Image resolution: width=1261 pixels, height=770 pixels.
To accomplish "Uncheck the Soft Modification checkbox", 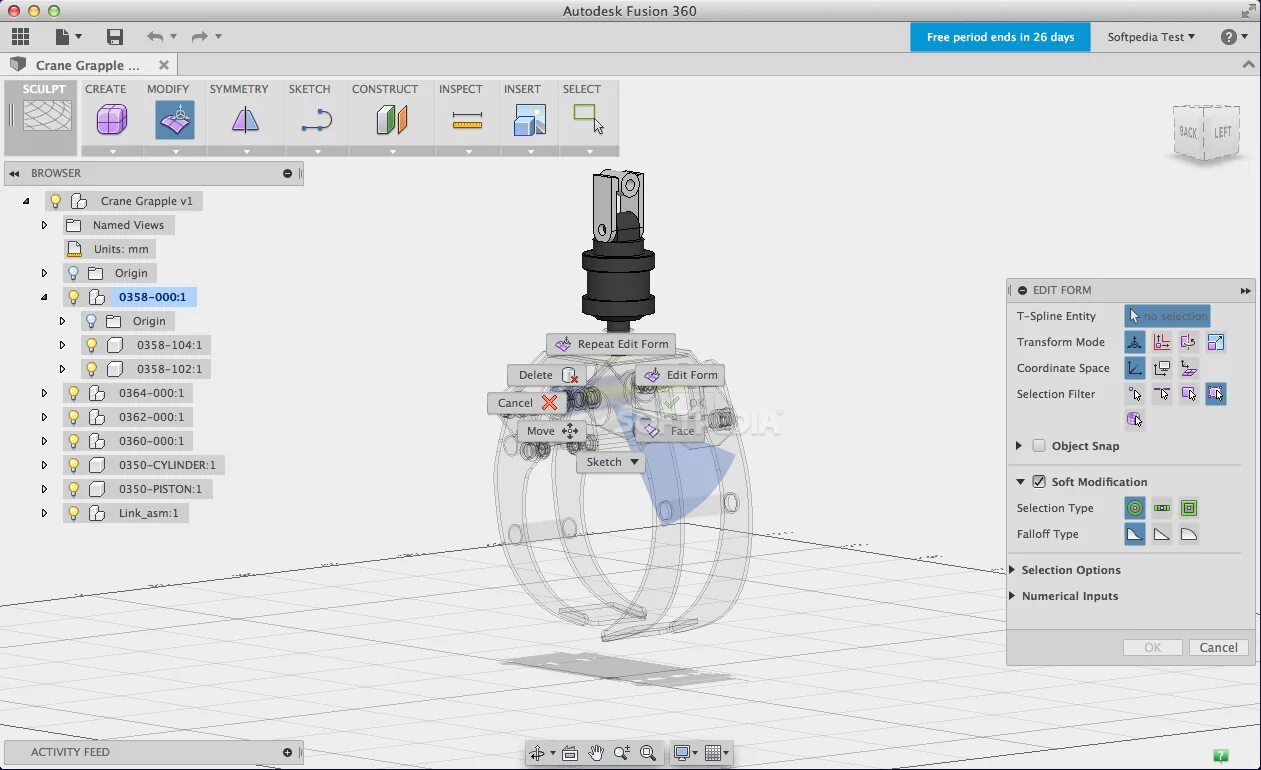I will [x=1039, y=482].
